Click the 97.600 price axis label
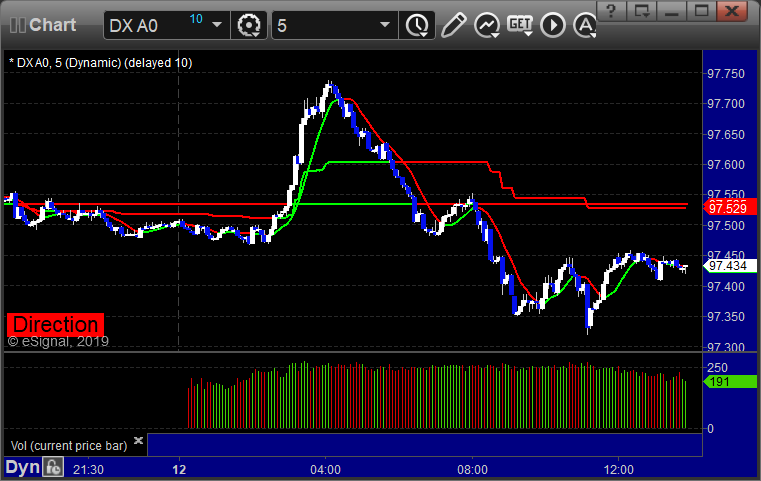This screenshot has width=761, height=481. pos(726,165)
